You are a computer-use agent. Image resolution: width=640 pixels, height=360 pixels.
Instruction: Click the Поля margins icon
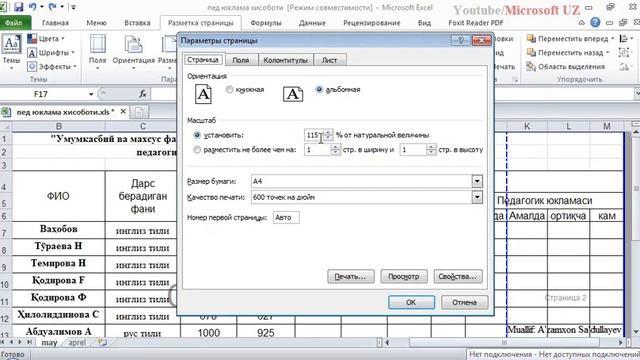(98, 44)
